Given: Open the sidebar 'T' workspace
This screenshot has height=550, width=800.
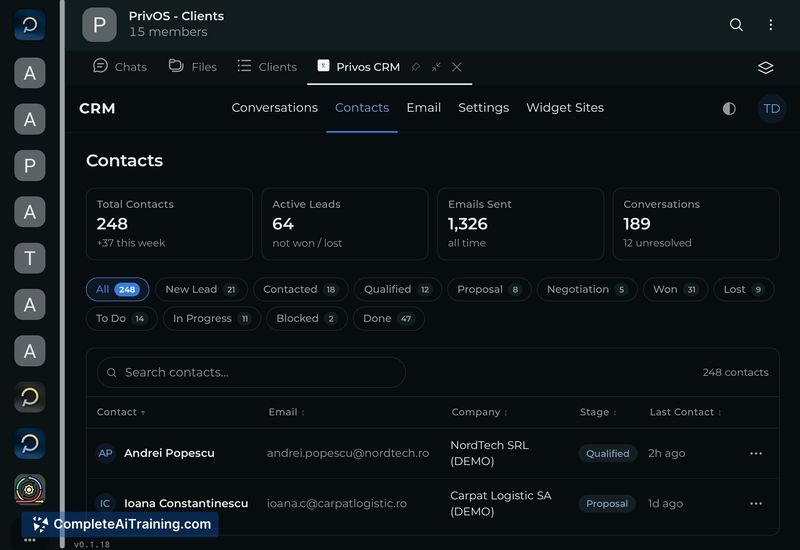Looking at the screenshot, I should (30, 258).
